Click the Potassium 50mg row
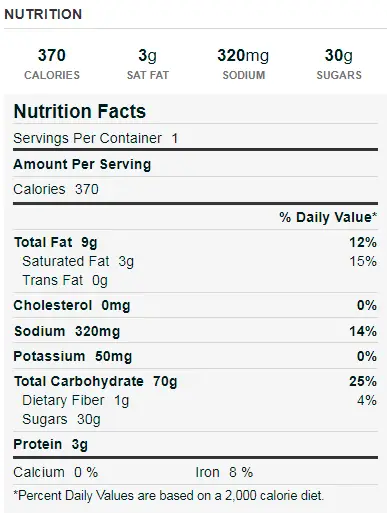387x513 pixels. pos(195,356)
